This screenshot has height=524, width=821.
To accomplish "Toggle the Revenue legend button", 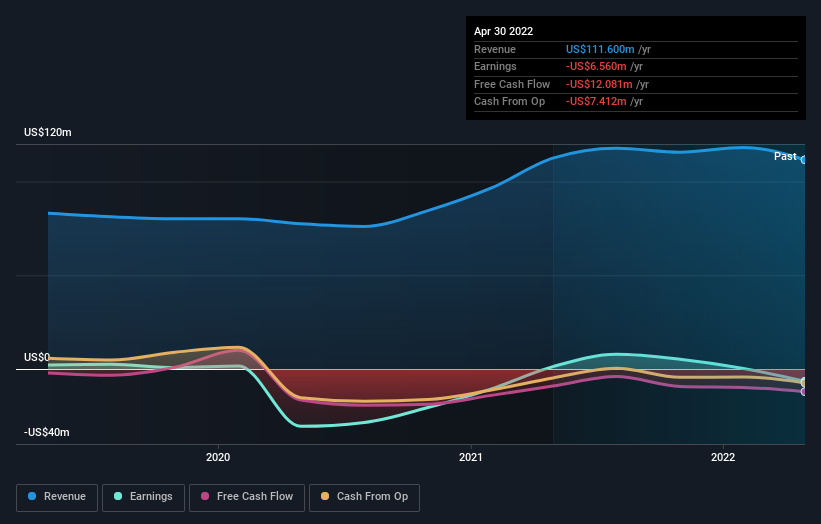I will tap(57, 497).
